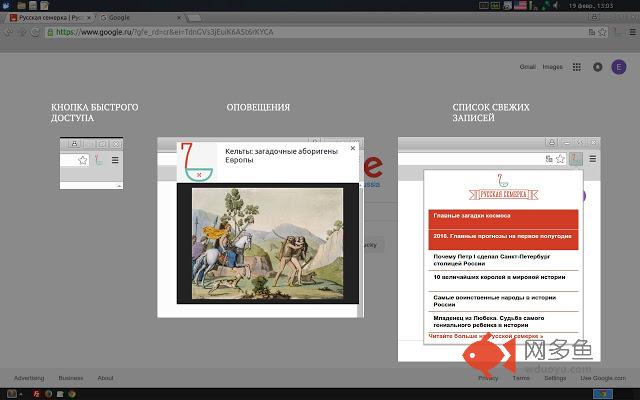Open the Privacy footer link
Screen dimensions: 640x400
(x=488, y=378)
